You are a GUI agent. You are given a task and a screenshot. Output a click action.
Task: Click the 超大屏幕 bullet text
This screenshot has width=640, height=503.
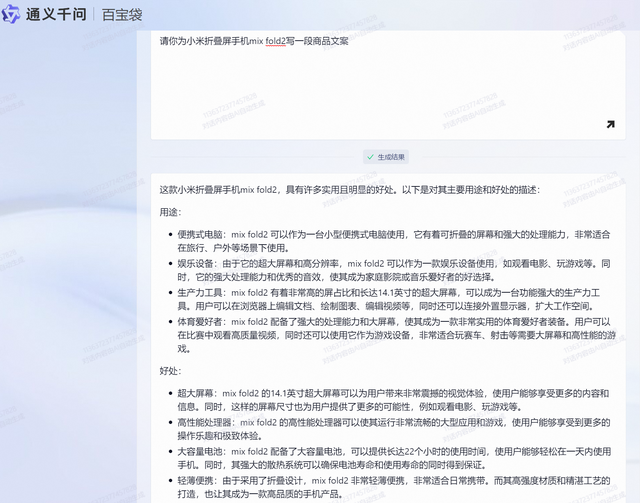point(393,400)
